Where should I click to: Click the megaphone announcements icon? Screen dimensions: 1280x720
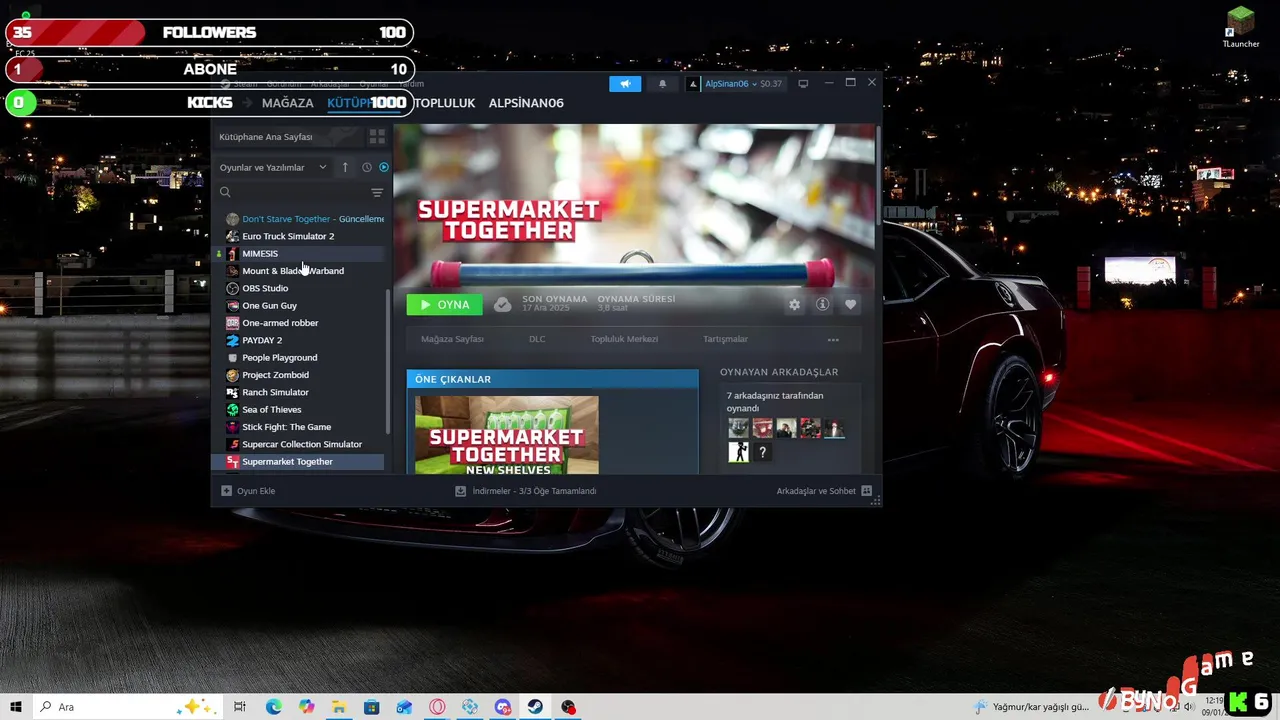(x=625, y=84)
